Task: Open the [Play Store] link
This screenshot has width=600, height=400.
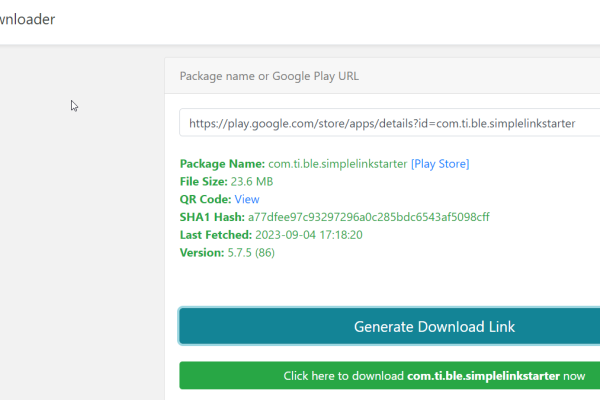Action: [440, 163]
